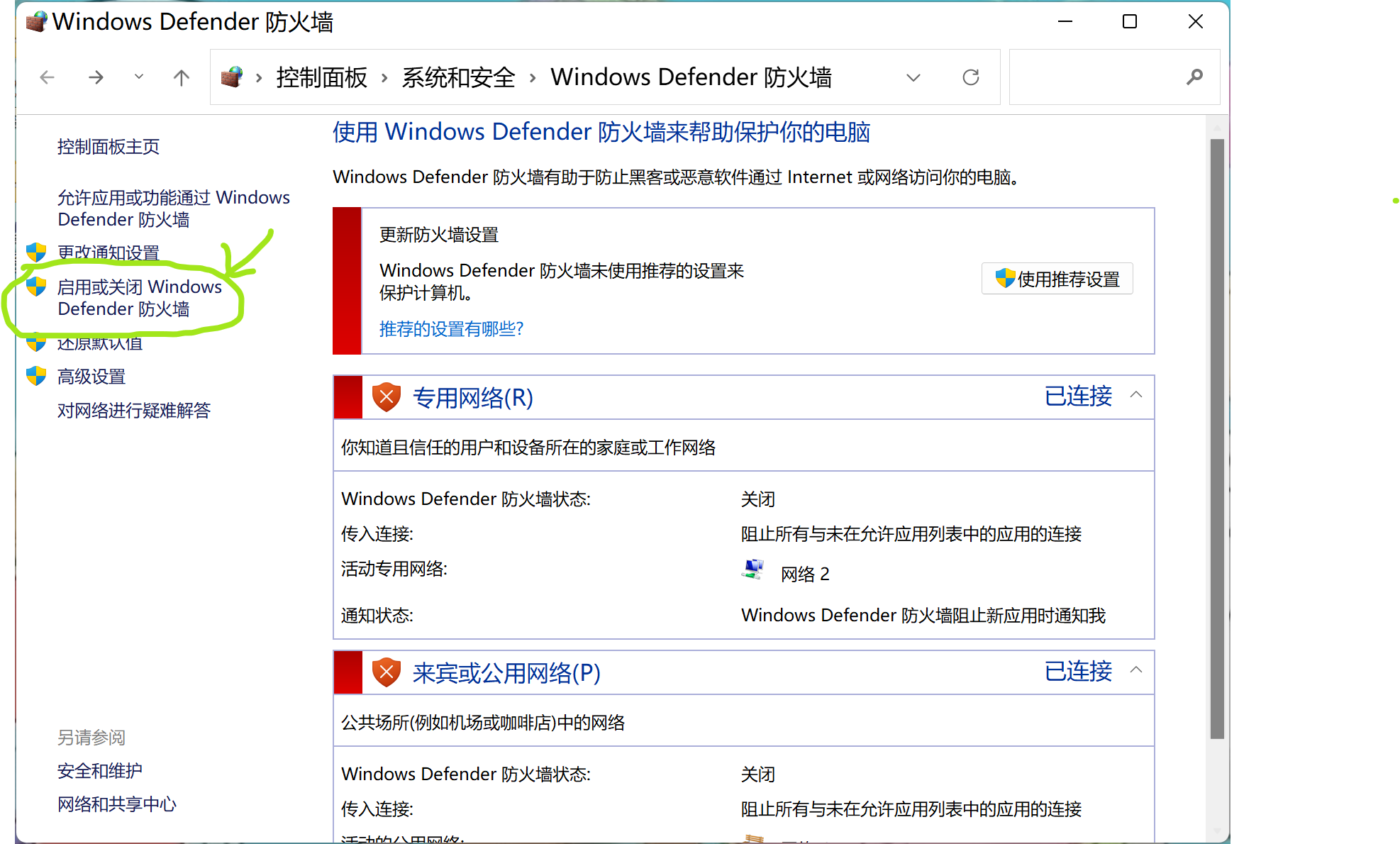Collapse the 专用网络 section chevron
The height and width of the screenshot is (844, 1400).
[x=1136, y=395]
